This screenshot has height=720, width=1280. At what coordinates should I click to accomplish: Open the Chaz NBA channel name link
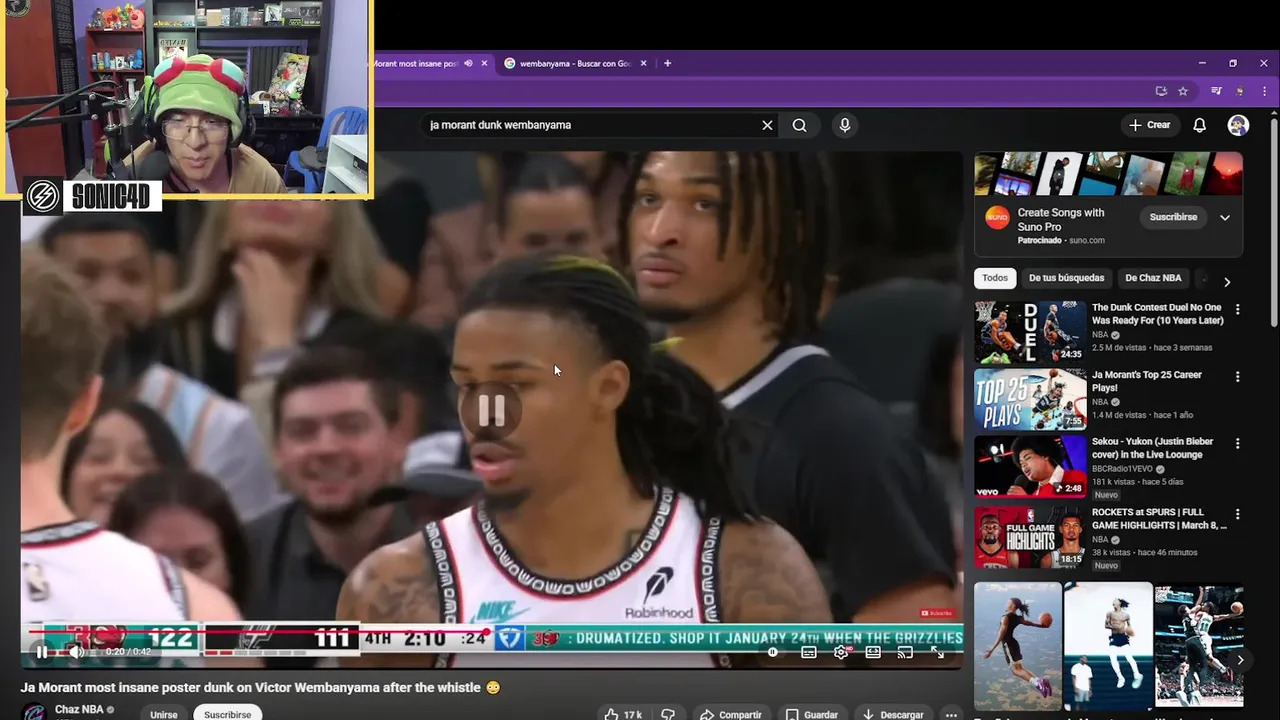tap(79, 709)
